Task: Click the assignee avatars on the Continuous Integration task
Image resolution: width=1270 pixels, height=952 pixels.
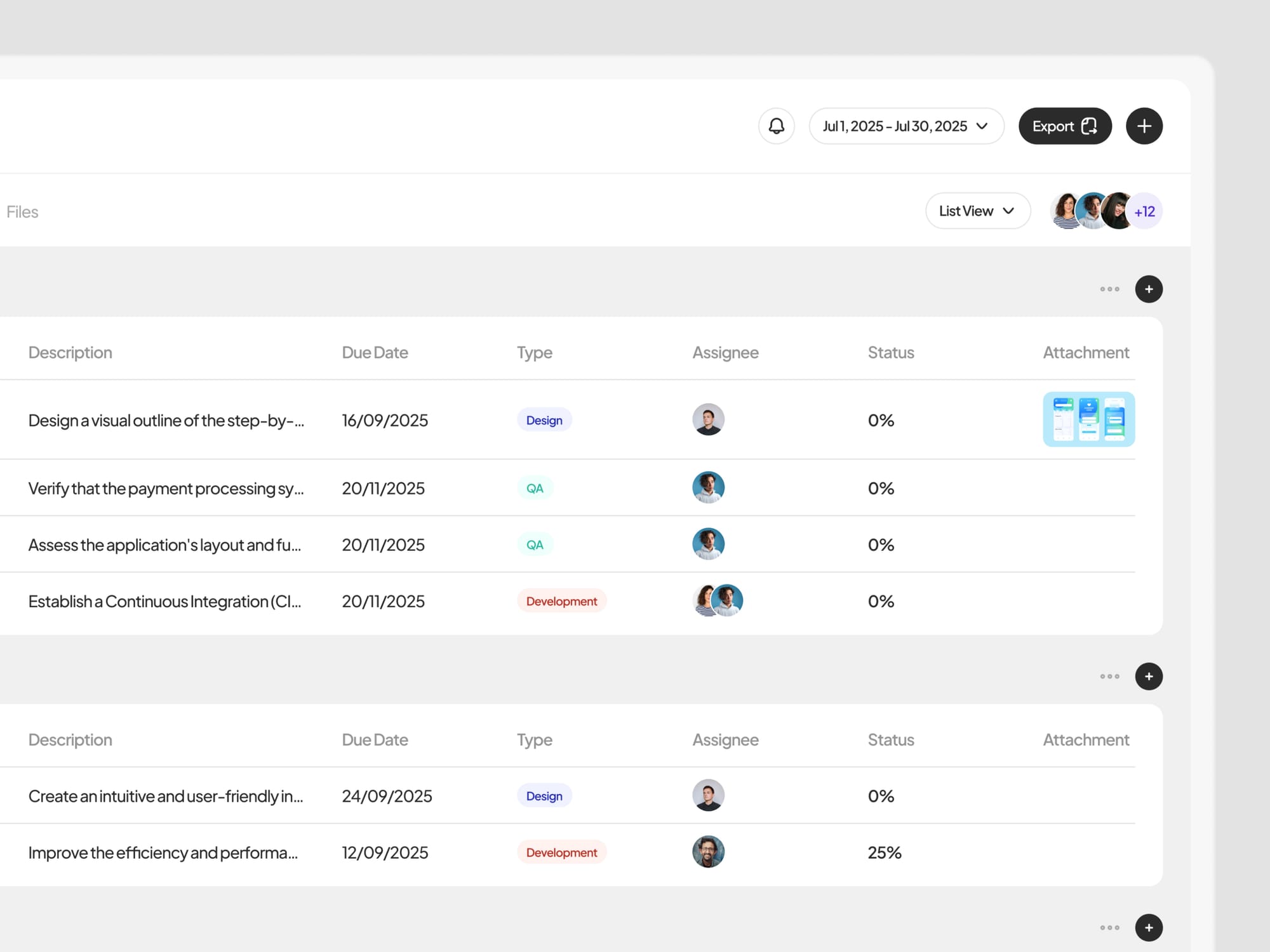Action: (718, 600)
